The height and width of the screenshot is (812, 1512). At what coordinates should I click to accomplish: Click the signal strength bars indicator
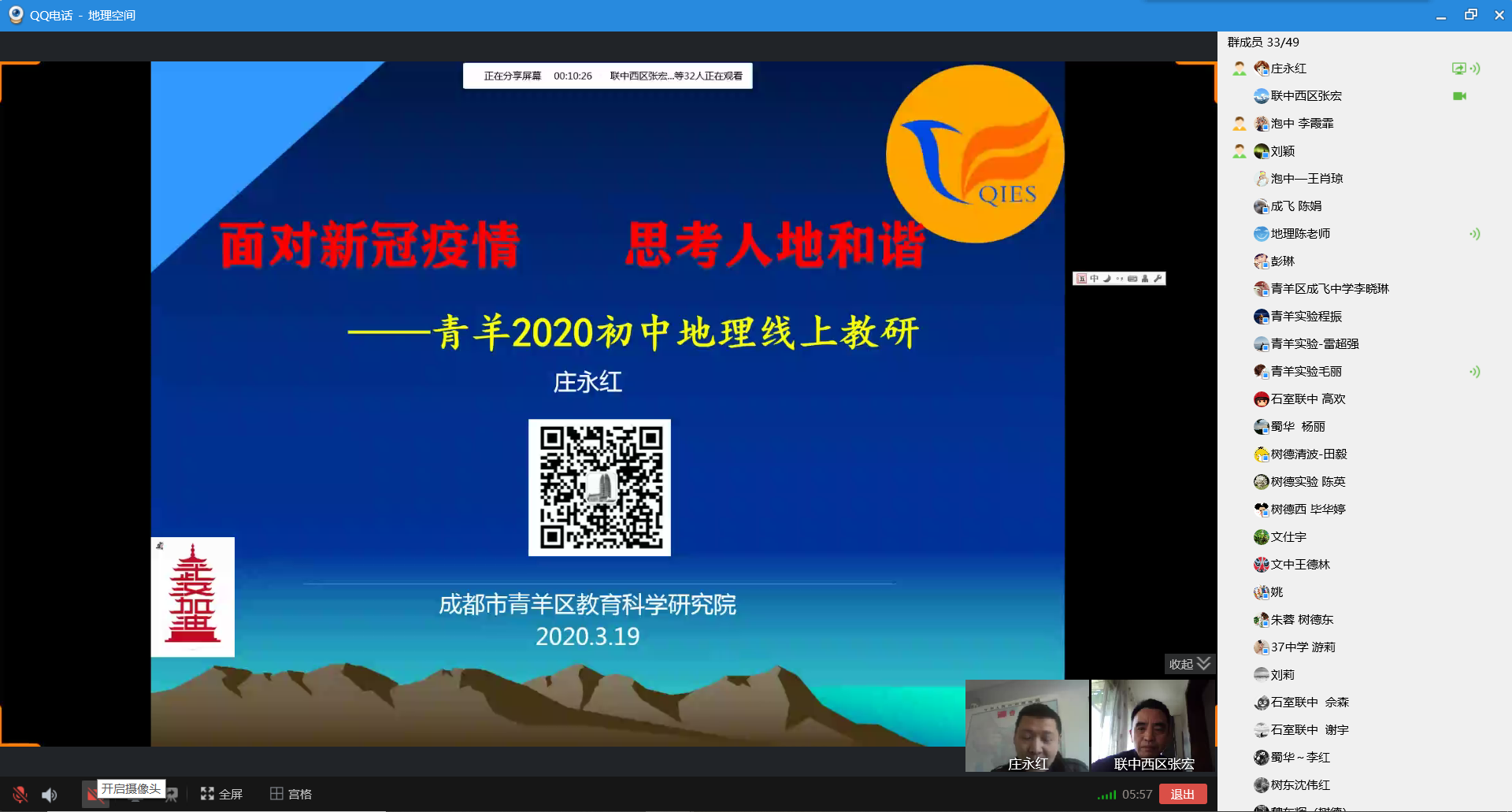click(1106, 795)
